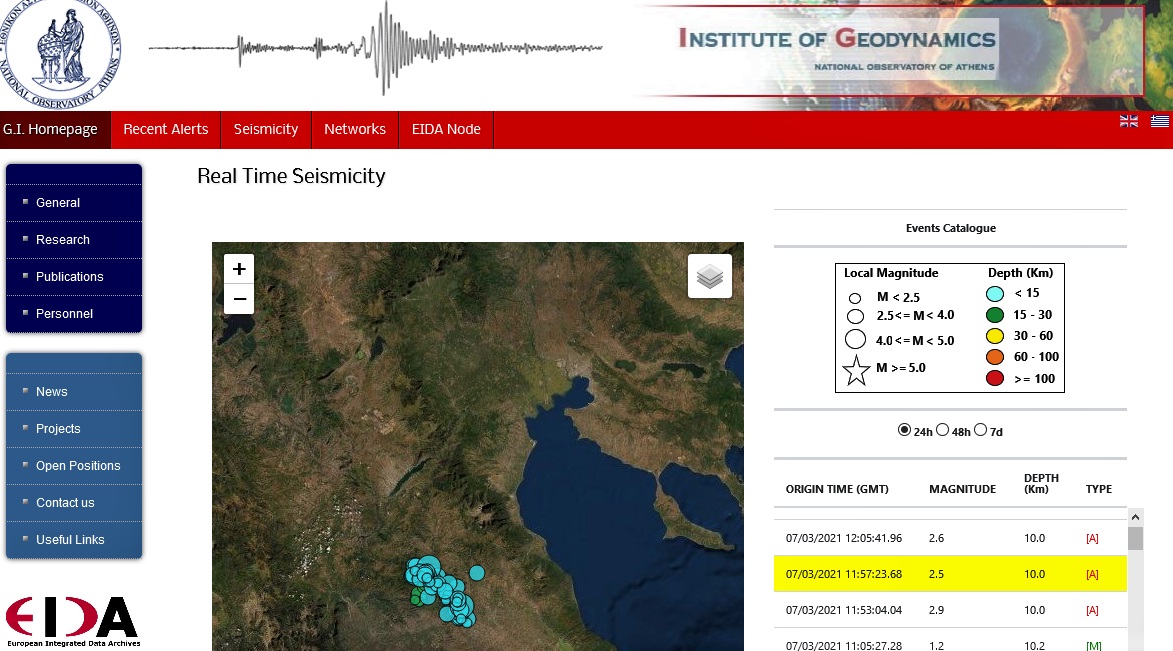Click the isolated cyan earthquake marker on map
This screenshot has height=651, width=1173.
pos(477,573)
